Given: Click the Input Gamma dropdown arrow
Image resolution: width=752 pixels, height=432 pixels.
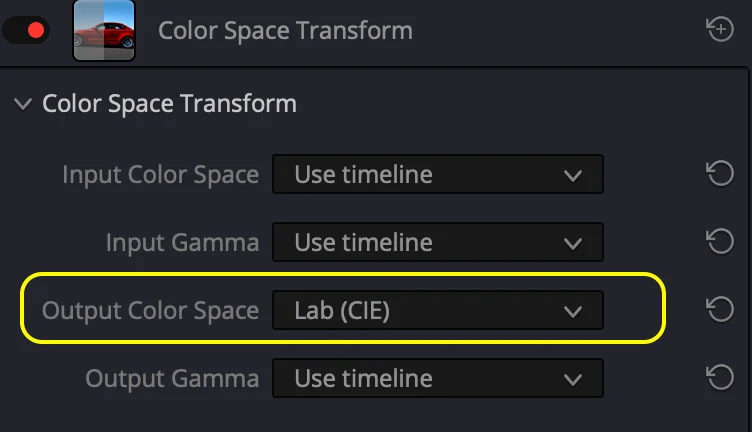Looking at the screenshot, I should (x=573, y=244).
